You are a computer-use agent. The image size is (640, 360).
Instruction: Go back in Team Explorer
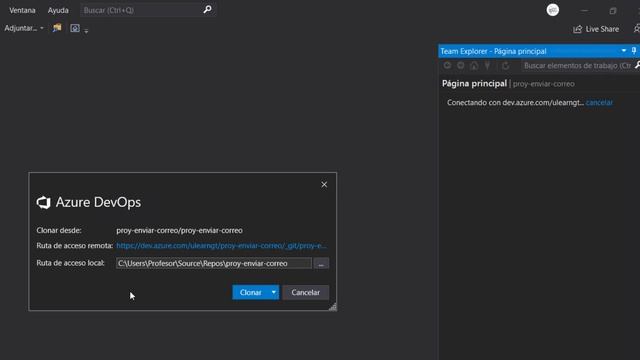(447, 65)
